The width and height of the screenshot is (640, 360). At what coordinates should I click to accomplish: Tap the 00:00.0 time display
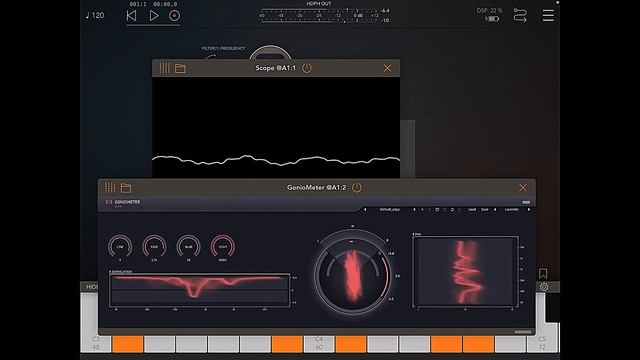coord(165,4)
